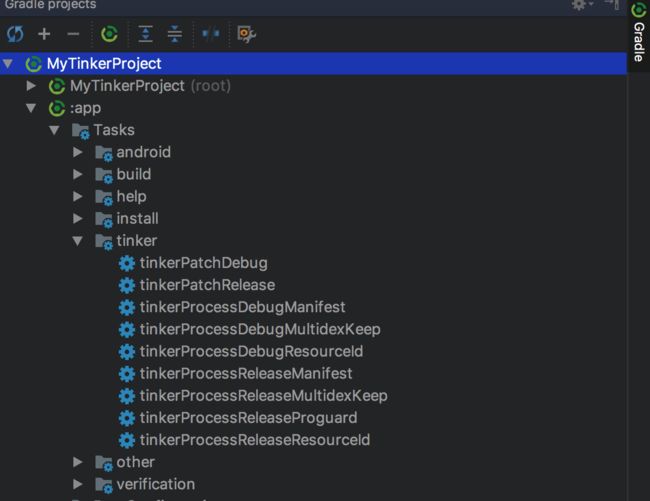Click the Tasks folder icon
The height and width of the screenshot is (501, 650).
[80, 131]
